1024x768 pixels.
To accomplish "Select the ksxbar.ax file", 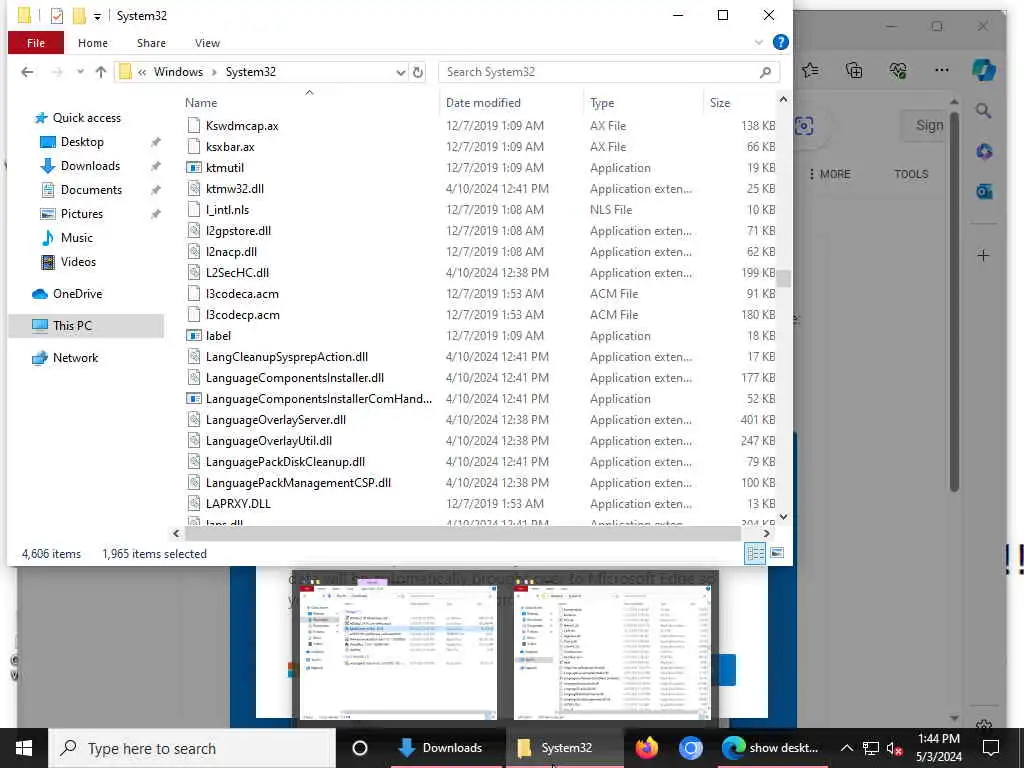I will click(231, 146).
